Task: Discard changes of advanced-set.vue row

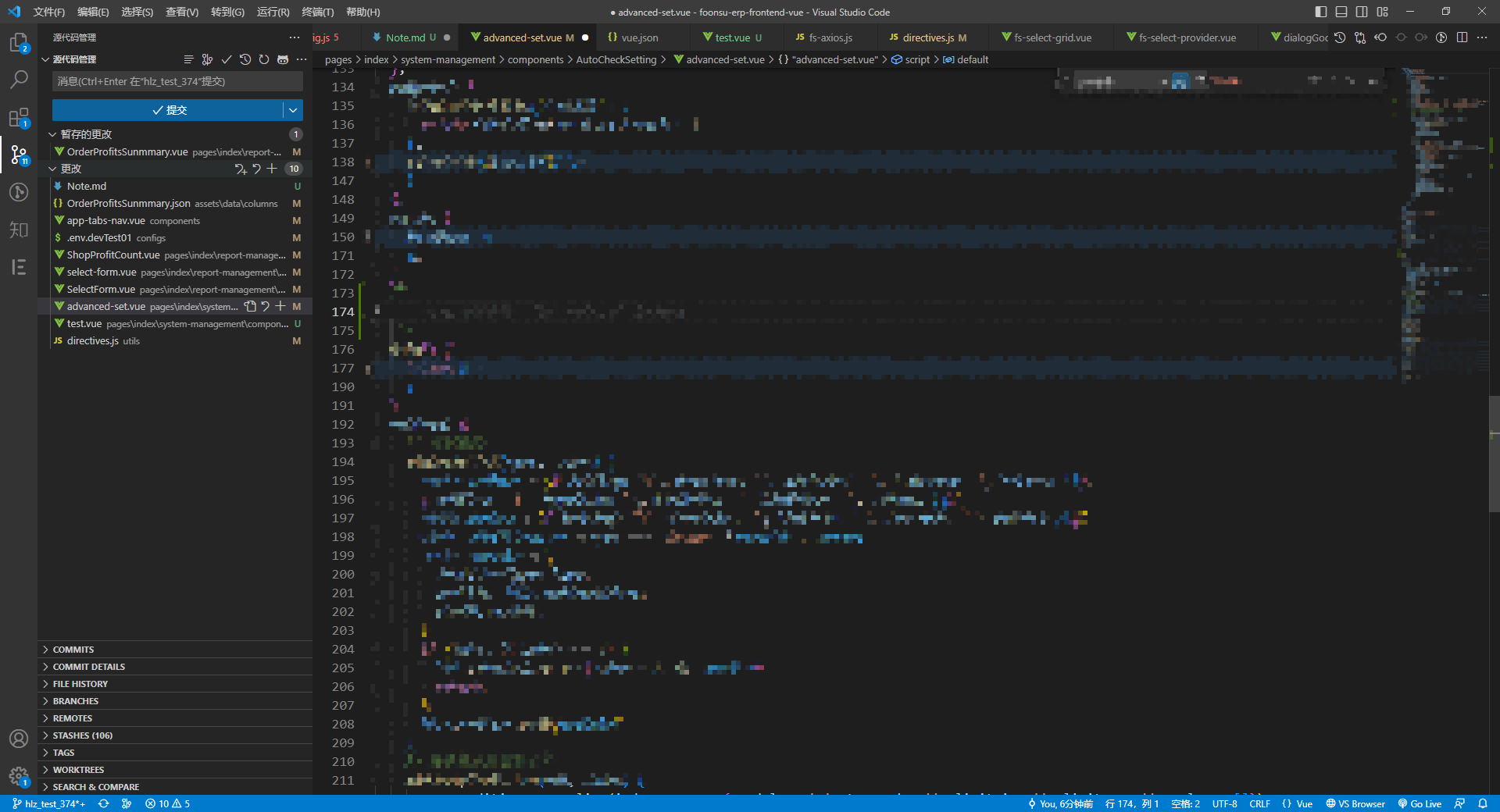Action: [x=266, y=306]
